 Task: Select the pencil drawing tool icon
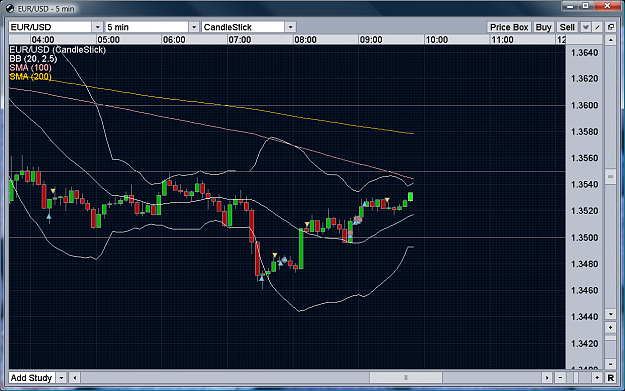[x=597, y=27]
